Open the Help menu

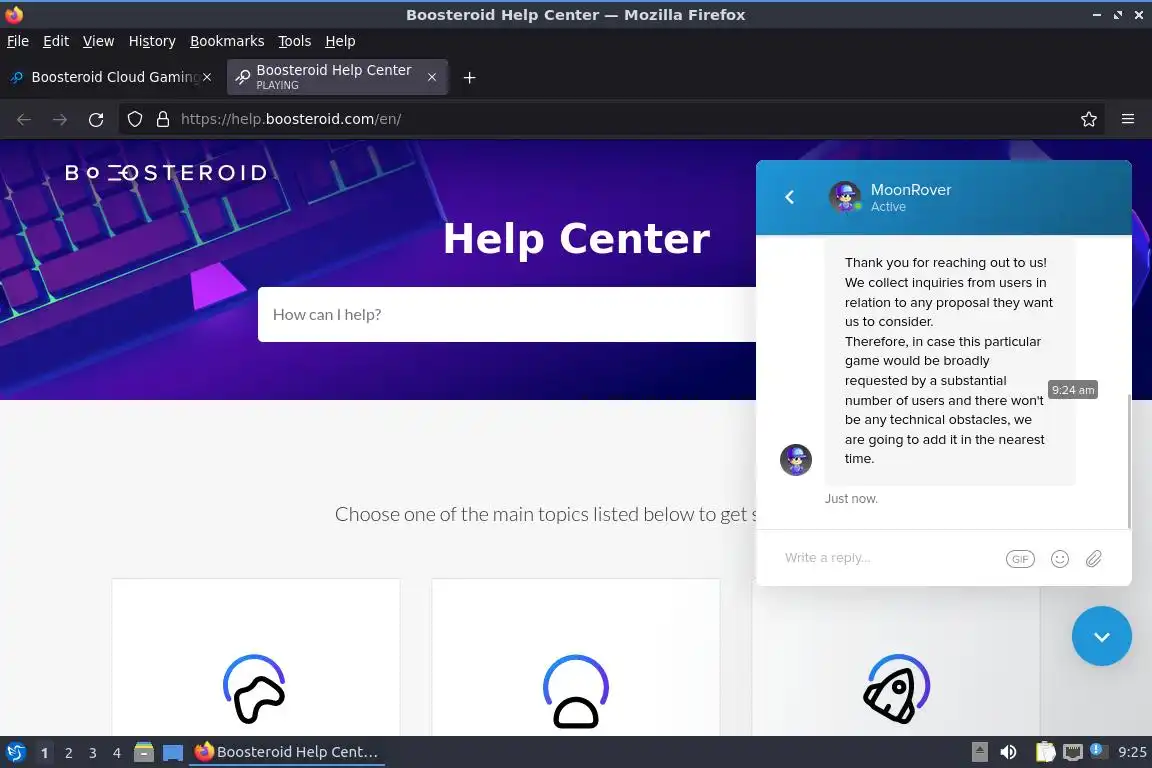pyautogui.click(x=340, y=41)
